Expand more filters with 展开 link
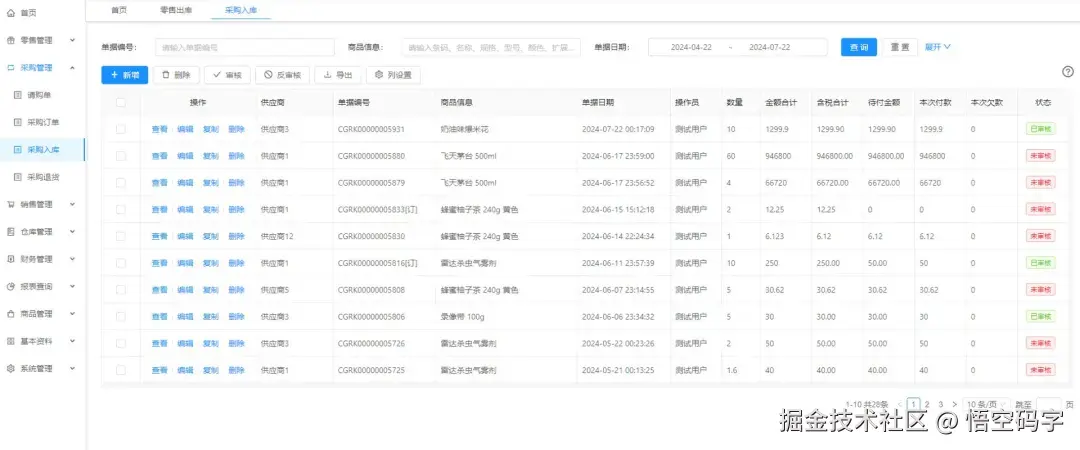Viewport: 1080px width, 450px height. (x=937, y=47)
